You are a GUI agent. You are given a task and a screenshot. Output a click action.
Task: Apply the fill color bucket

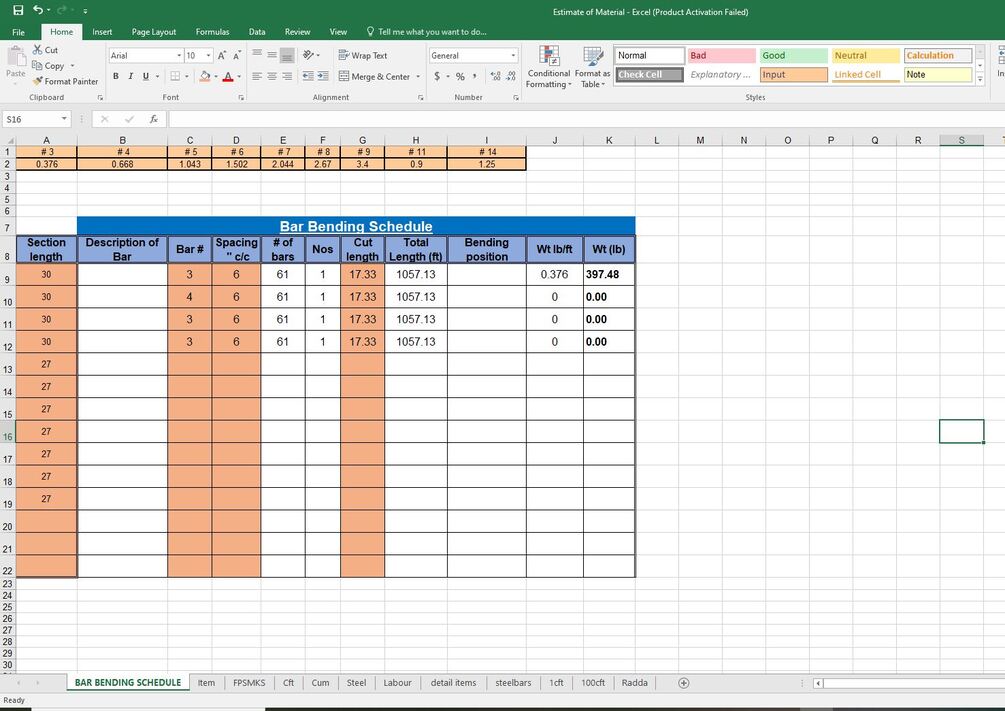coord(204,76)
